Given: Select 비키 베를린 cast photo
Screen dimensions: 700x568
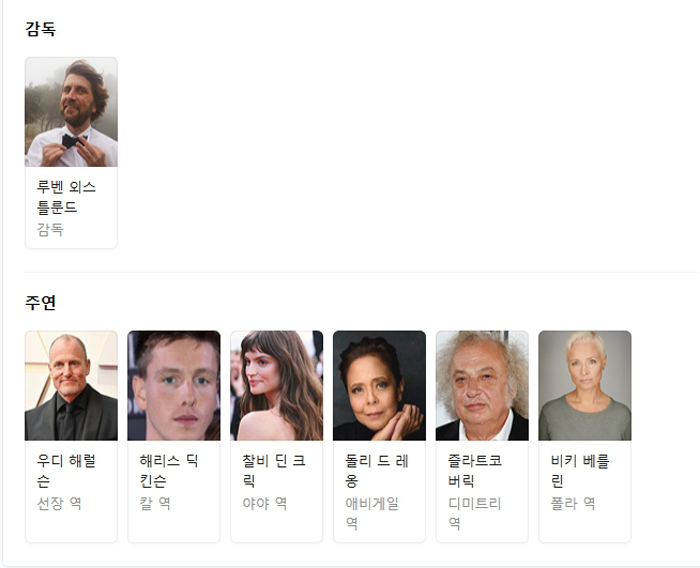Looking at the screenshot, I should [585, 386].
